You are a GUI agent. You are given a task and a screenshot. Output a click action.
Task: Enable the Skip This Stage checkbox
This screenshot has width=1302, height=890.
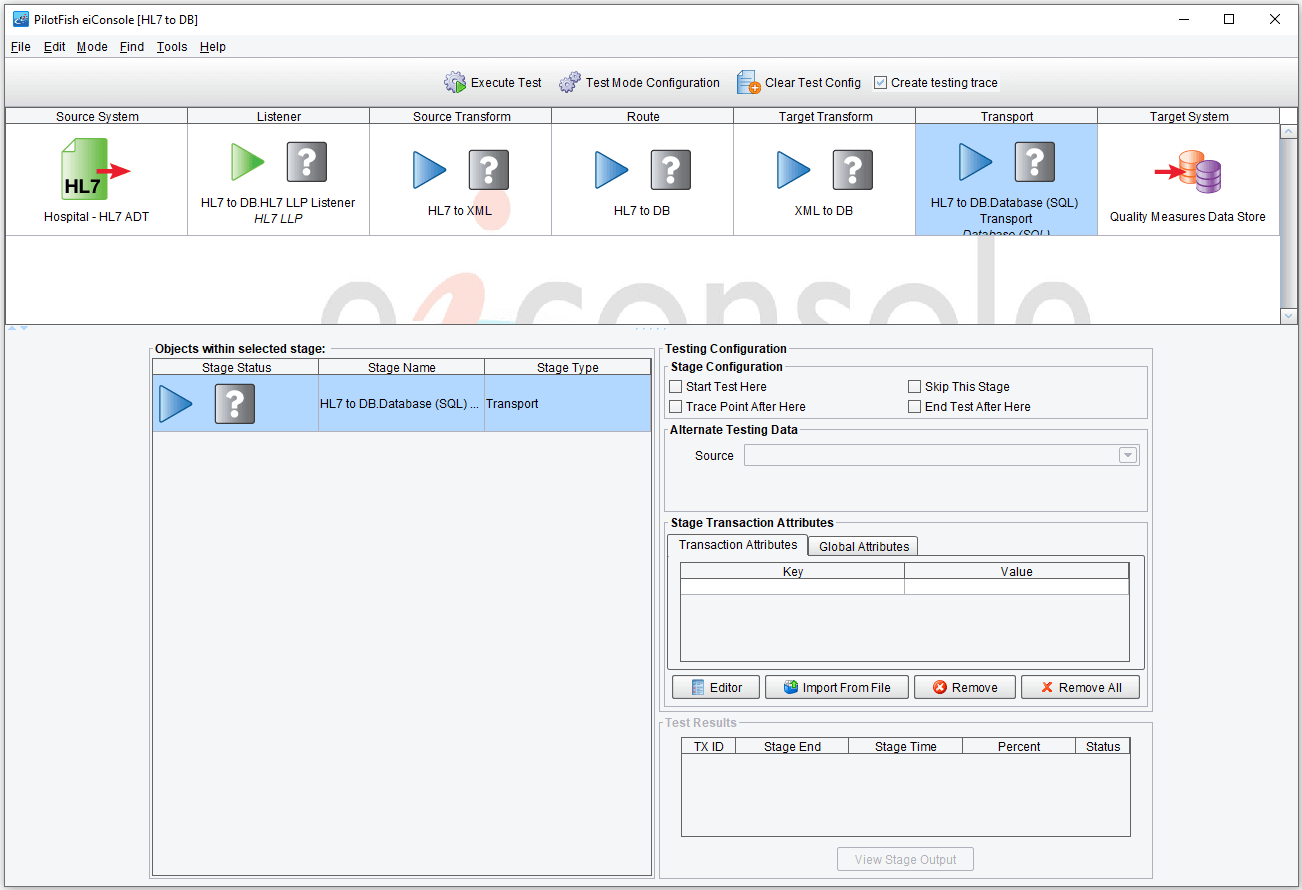click(915, 386)
